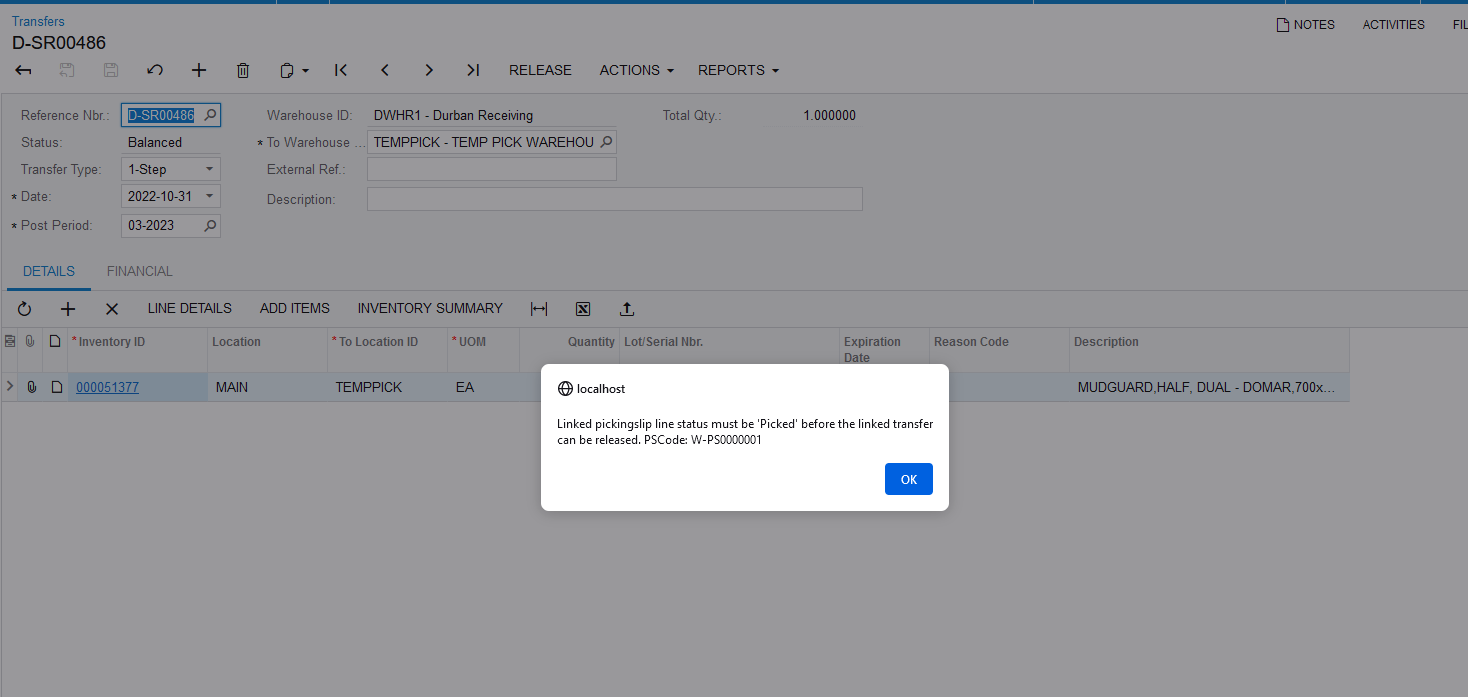Click the Export to Excel icon
The height and width of the screenshot is (697, 1468).
coord(583,309)
